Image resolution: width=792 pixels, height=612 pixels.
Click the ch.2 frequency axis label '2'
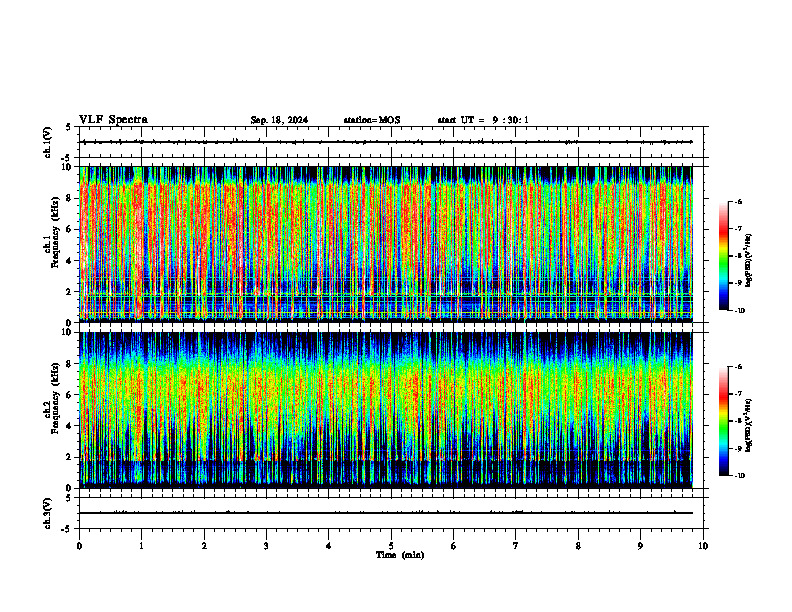(70, 457)
